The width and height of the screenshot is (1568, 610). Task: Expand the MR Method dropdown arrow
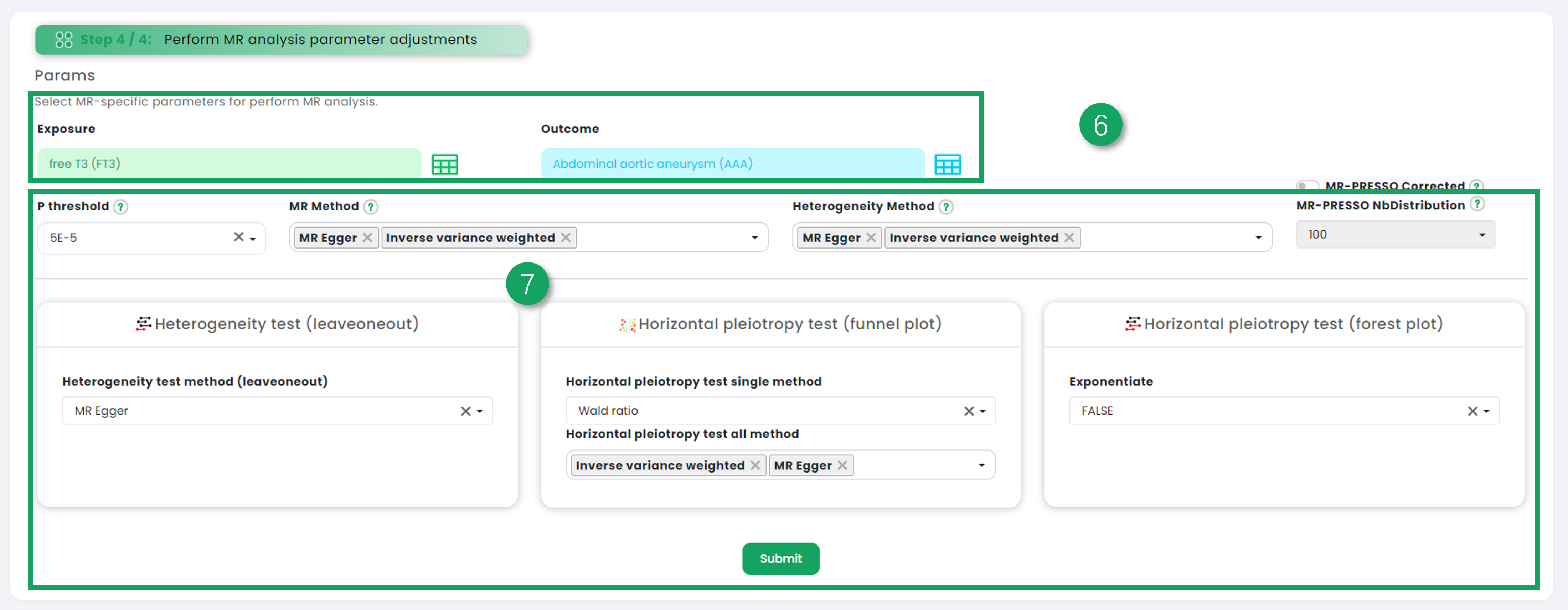tap(755, 238)
